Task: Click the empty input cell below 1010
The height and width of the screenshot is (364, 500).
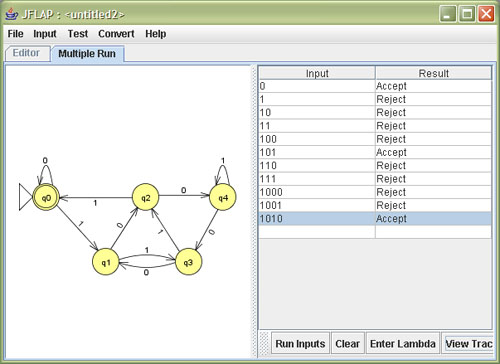Action: [317, 232]
